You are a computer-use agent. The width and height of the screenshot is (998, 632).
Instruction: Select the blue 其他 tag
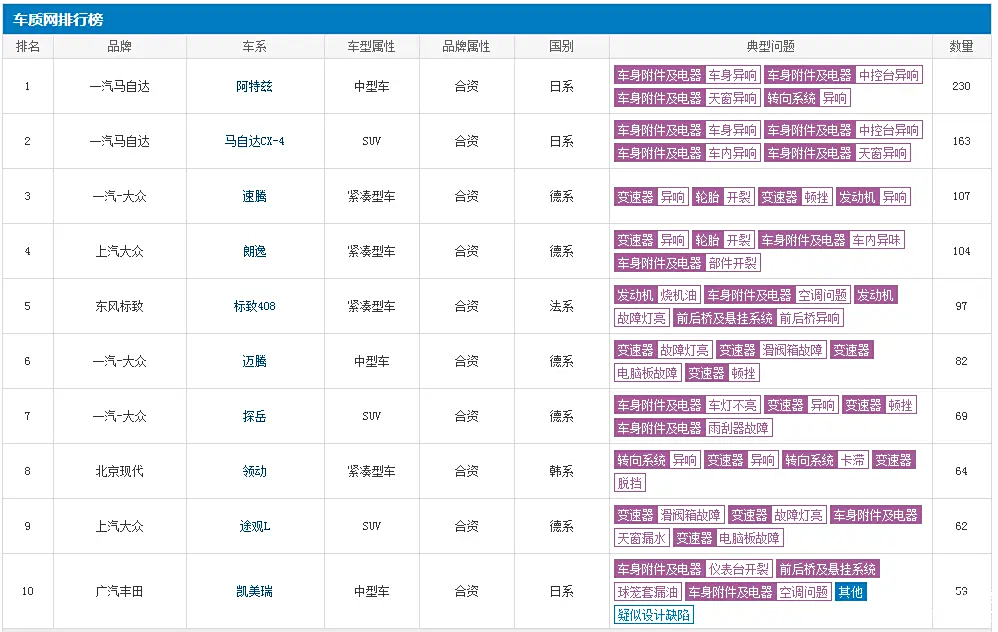tap(851, 592)
